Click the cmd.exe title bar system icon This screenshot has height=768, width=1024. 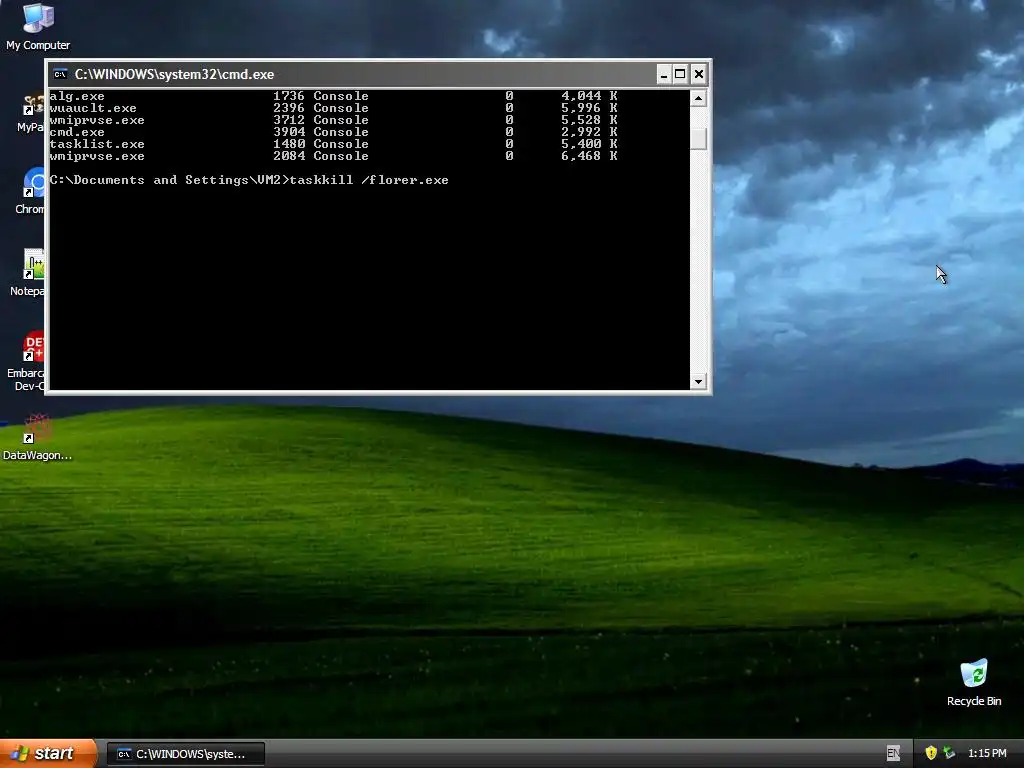[x=61, y=74]
